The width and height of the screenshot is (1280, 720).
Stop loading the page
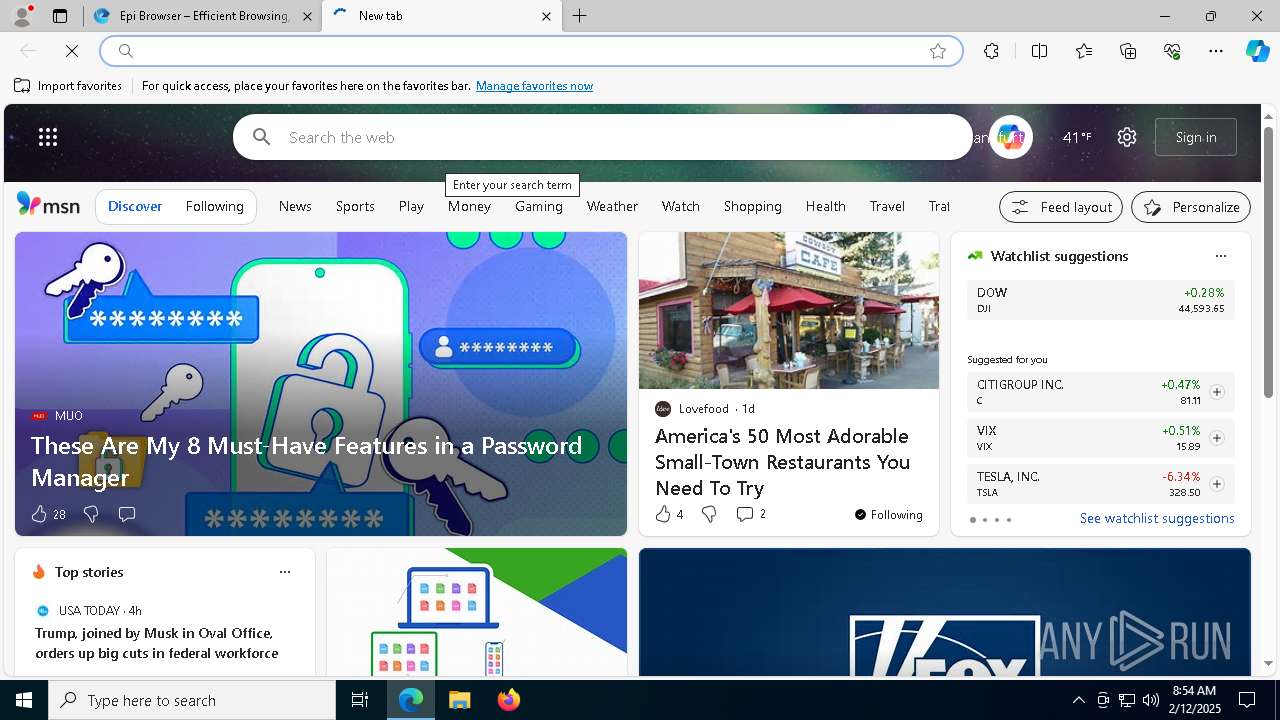click(72, 51)
